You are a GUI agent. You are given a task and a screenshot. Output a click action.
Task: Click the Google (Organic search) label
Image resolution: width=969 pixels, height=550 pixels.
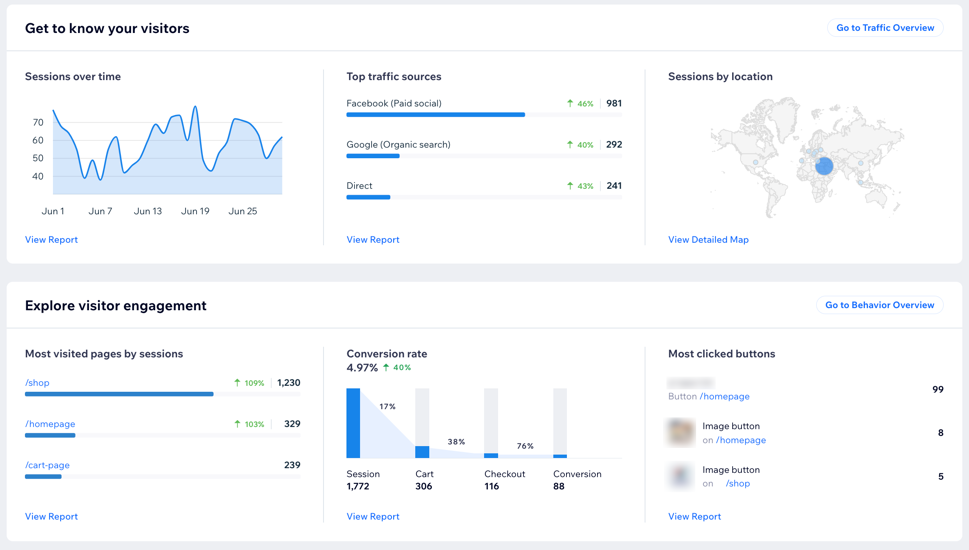[398, 145]
